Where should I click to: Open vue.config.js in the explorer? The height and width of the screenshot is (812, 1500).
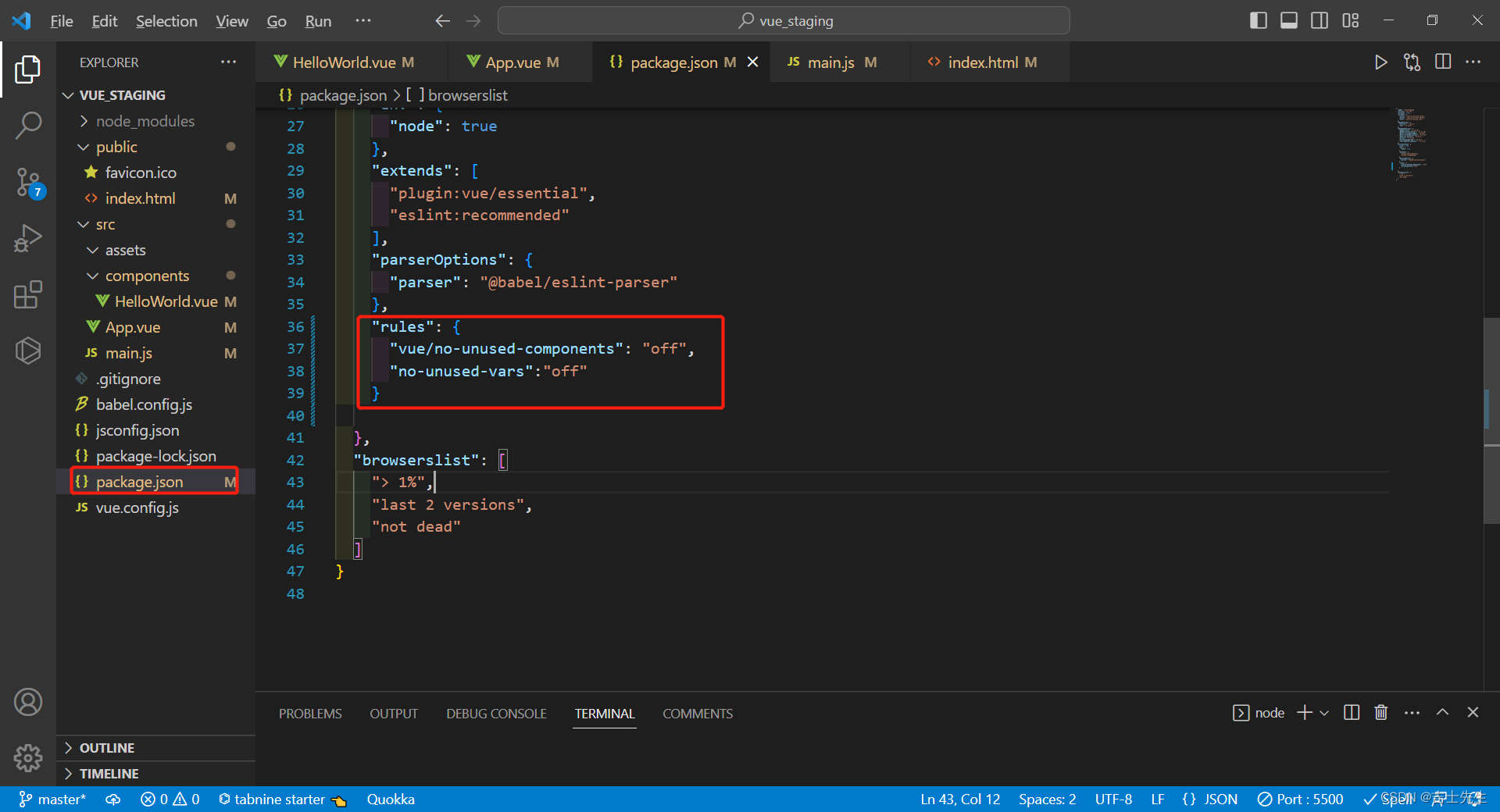pos(155,507)
